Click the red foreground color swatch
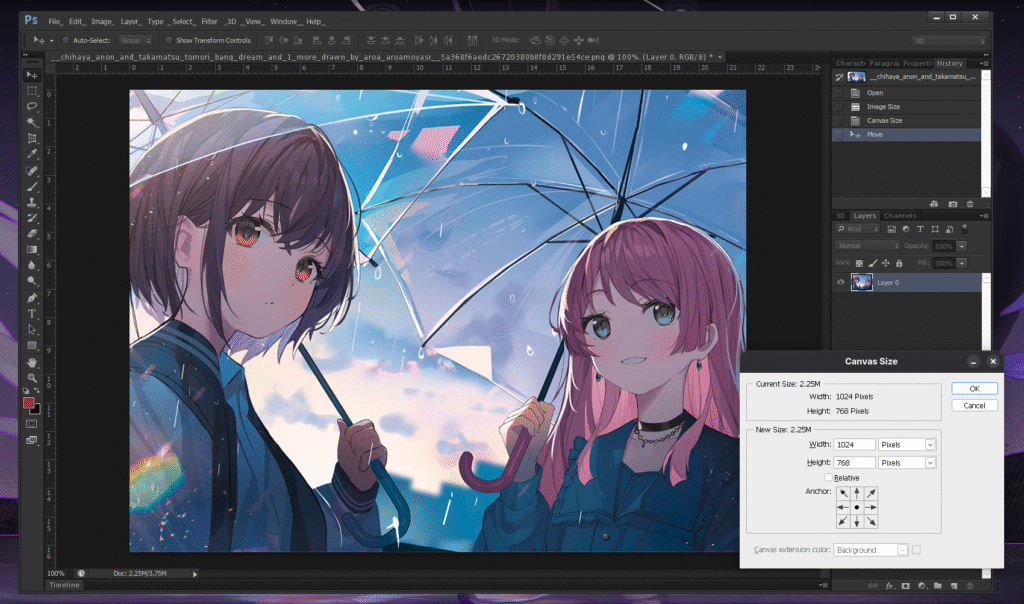 click(29, 404)
